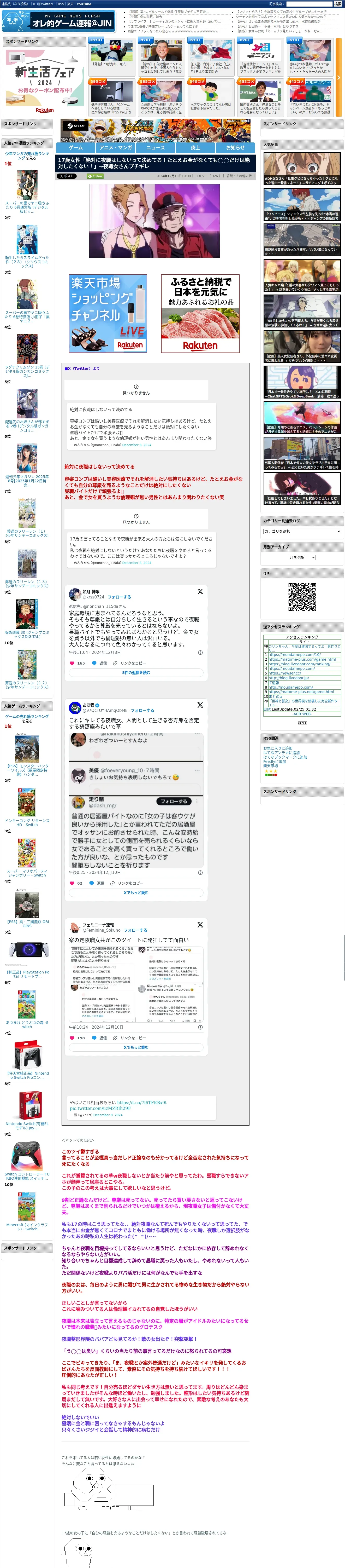Open YouTube link in top bar
Screen dimensions: 345x1568
coord(84,4)
